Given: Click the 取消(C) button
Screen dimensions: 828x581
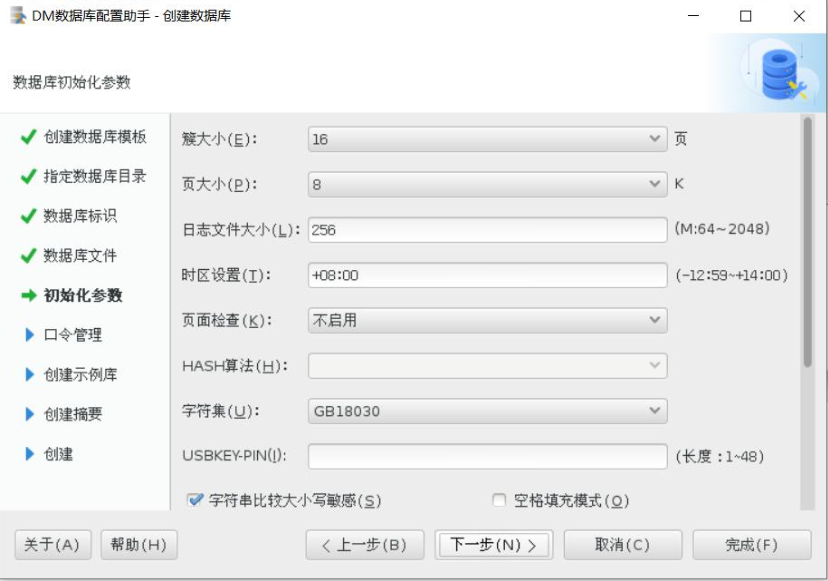Looking at the screenshot, I should pos(623,545).
